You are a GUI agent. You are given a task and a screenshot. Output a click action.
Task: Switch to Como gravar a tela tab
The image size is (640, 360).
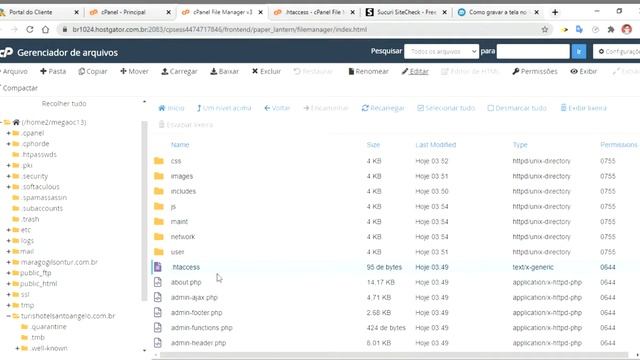(498, 12)
